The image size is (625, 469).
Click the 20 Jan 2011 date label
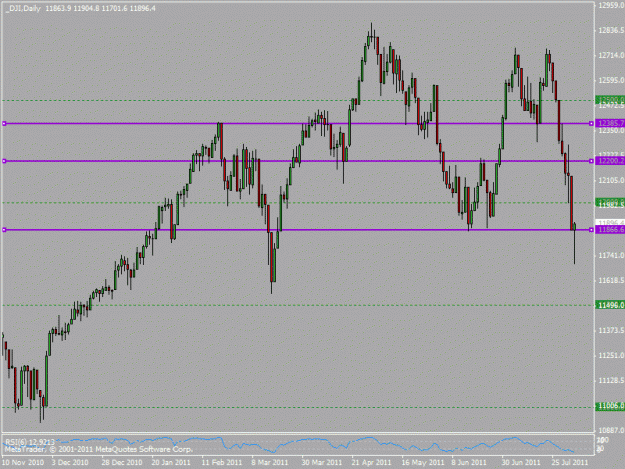[x=171, y=462]
